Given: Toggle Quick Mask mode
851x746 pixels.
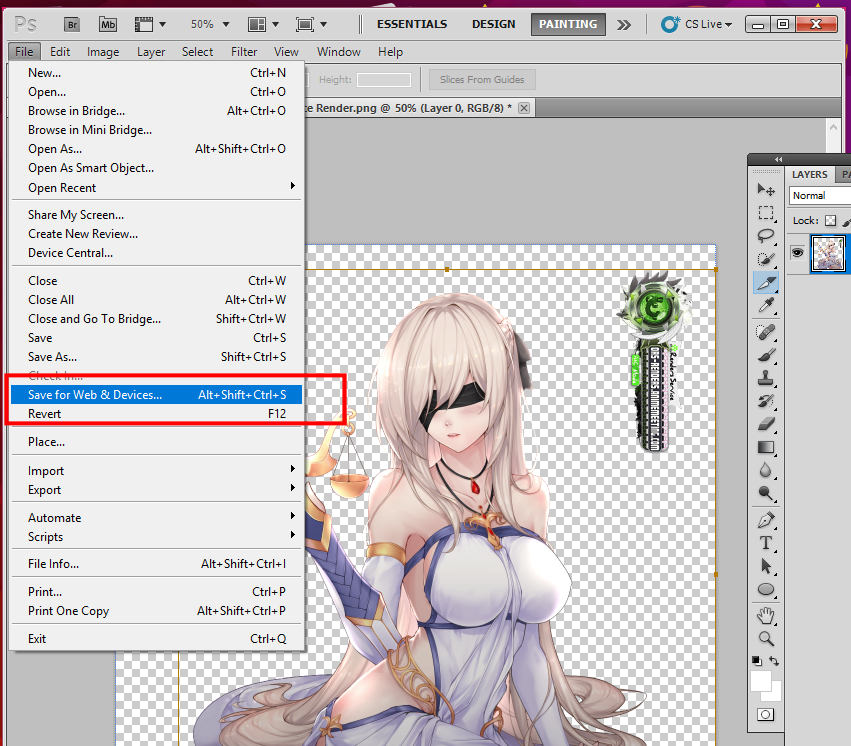Looking at the screenshot, I should tap(766, 715).
